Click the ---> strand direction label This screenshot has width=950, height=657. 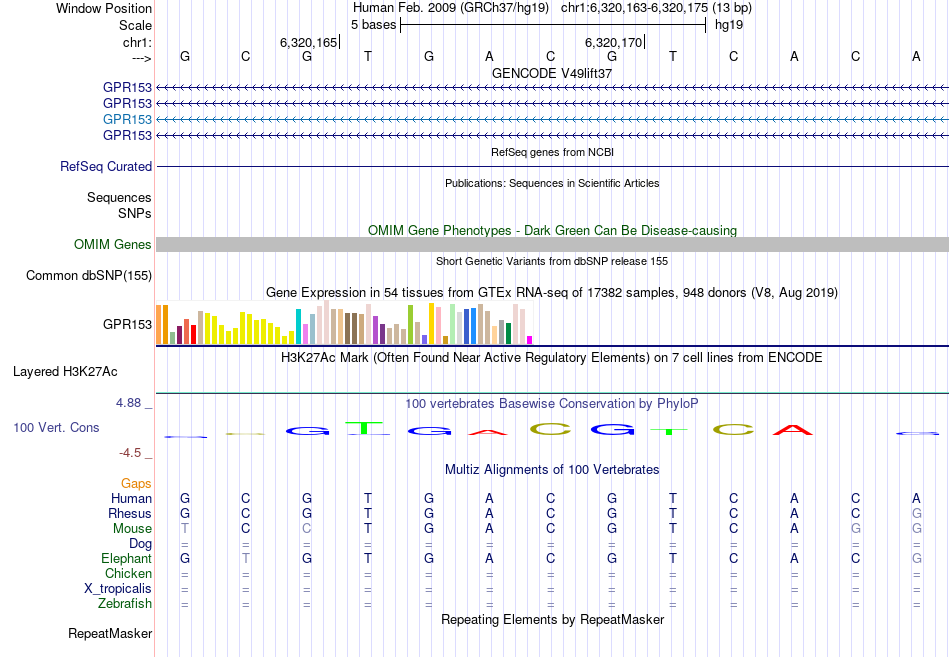point(141,58)
